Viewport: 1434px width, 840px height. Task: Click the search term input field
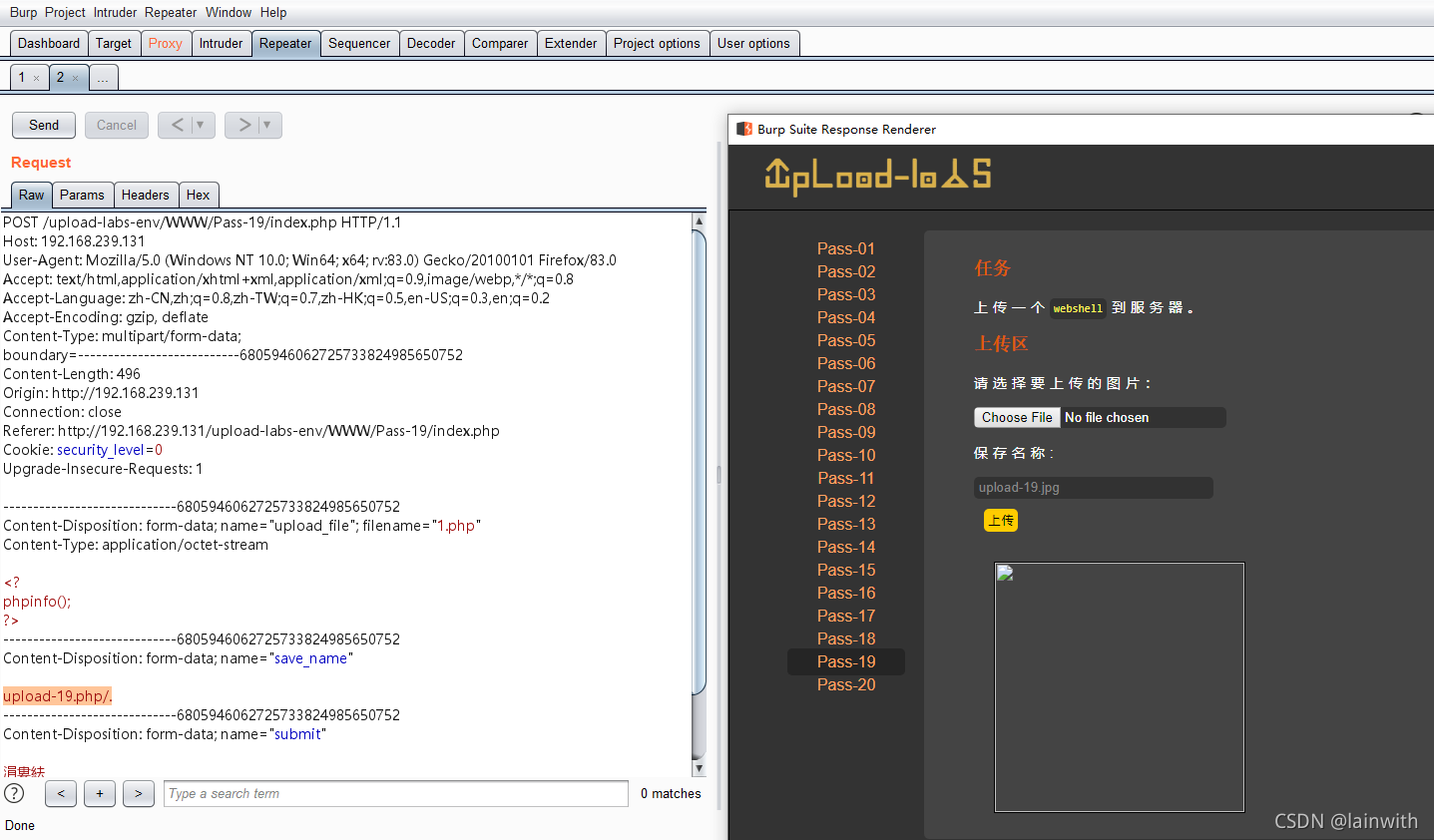(396, 793)
